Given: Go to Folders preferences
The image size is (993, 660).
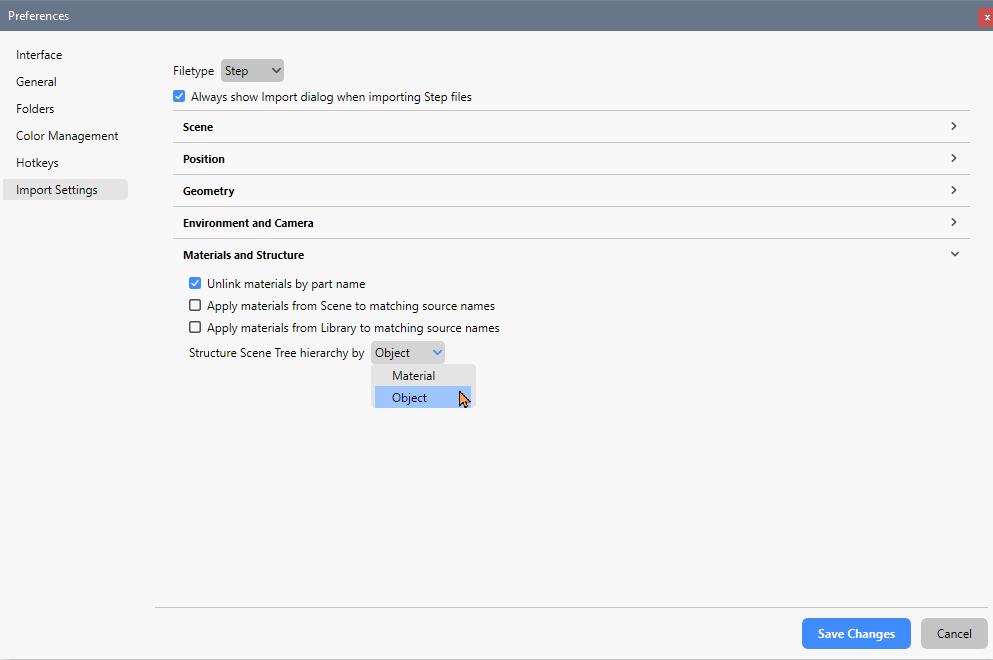Looking at the screenshot, I should click(35, 109).
